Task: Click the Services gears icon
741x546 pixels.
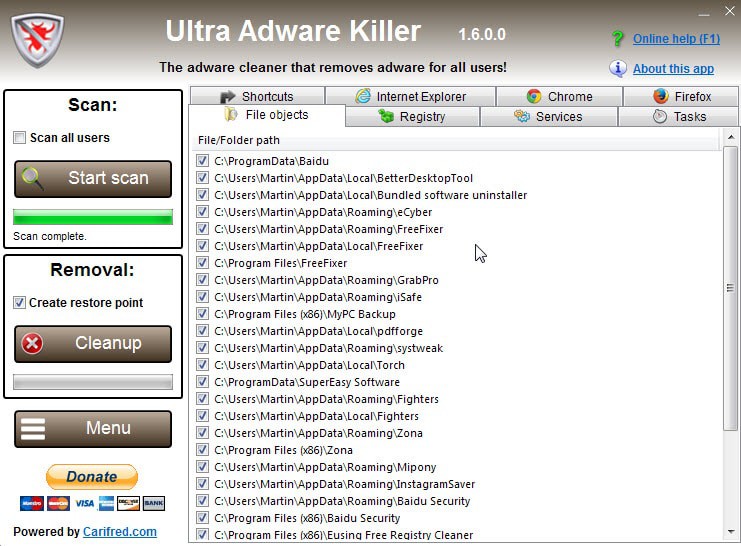Action: 522,116
